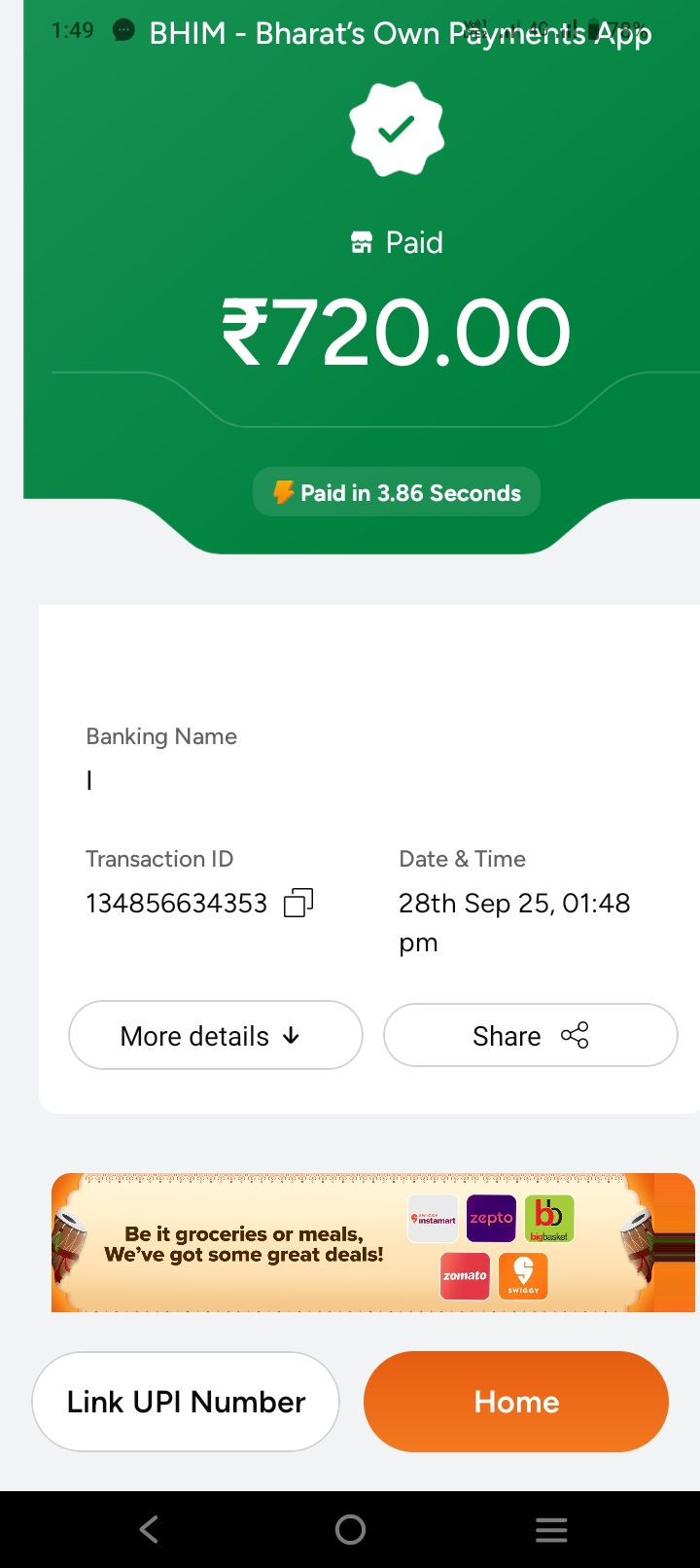Go to Home using orange button
The height and width of the screenshot is (1568, 700).
pos(516,1402)
